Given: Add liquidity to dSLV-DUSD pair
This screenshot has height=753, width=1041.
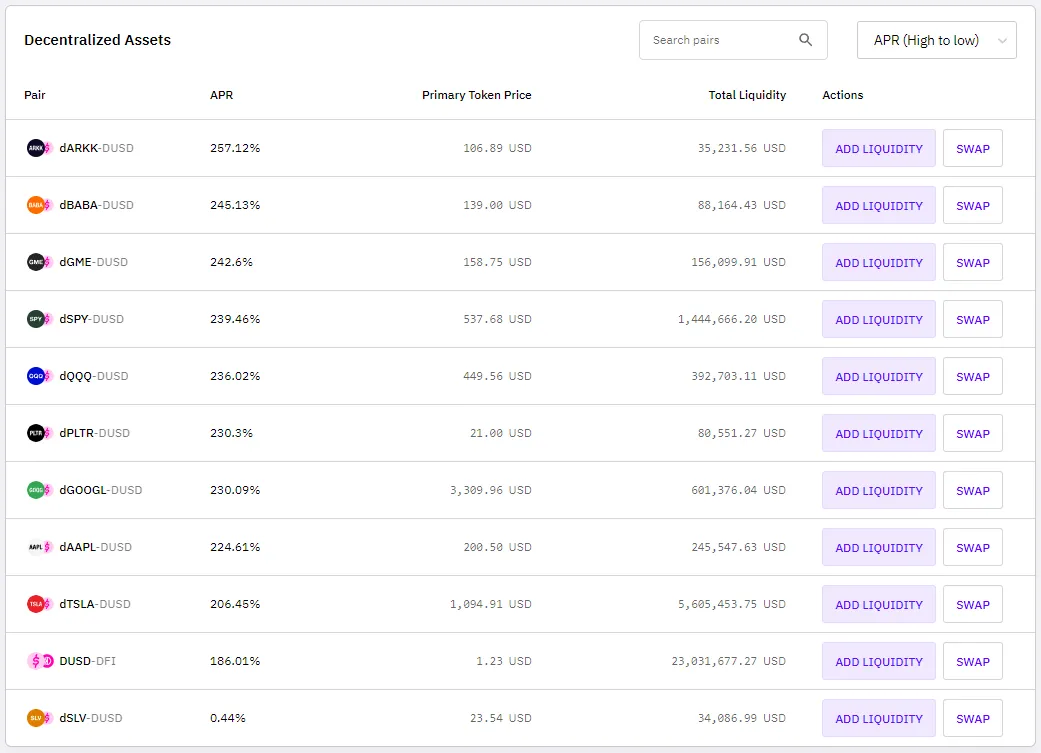Looking at the screenshot, I should tap(878, 719).
